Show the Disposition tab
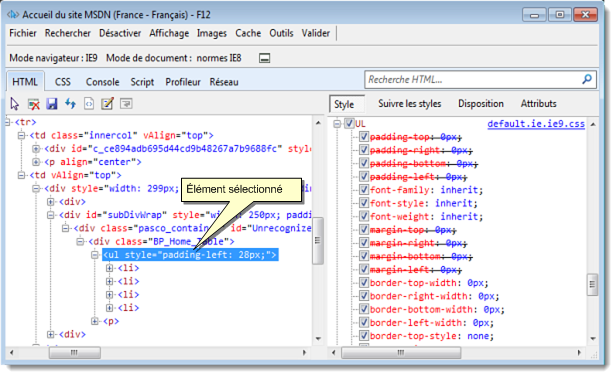Viewport: 616px width, 377px height. pos(481,104)
